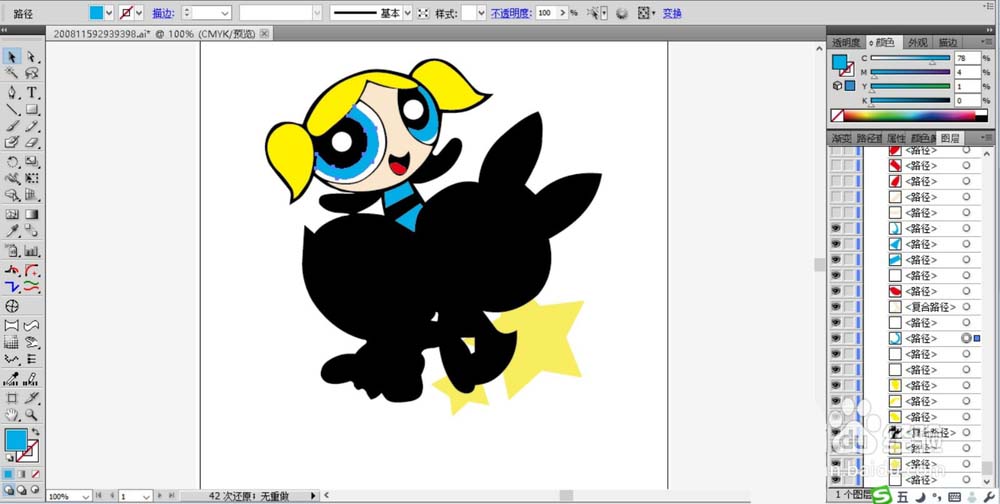Open stroke color dropdown in control bar

click(x=139, y=13)
